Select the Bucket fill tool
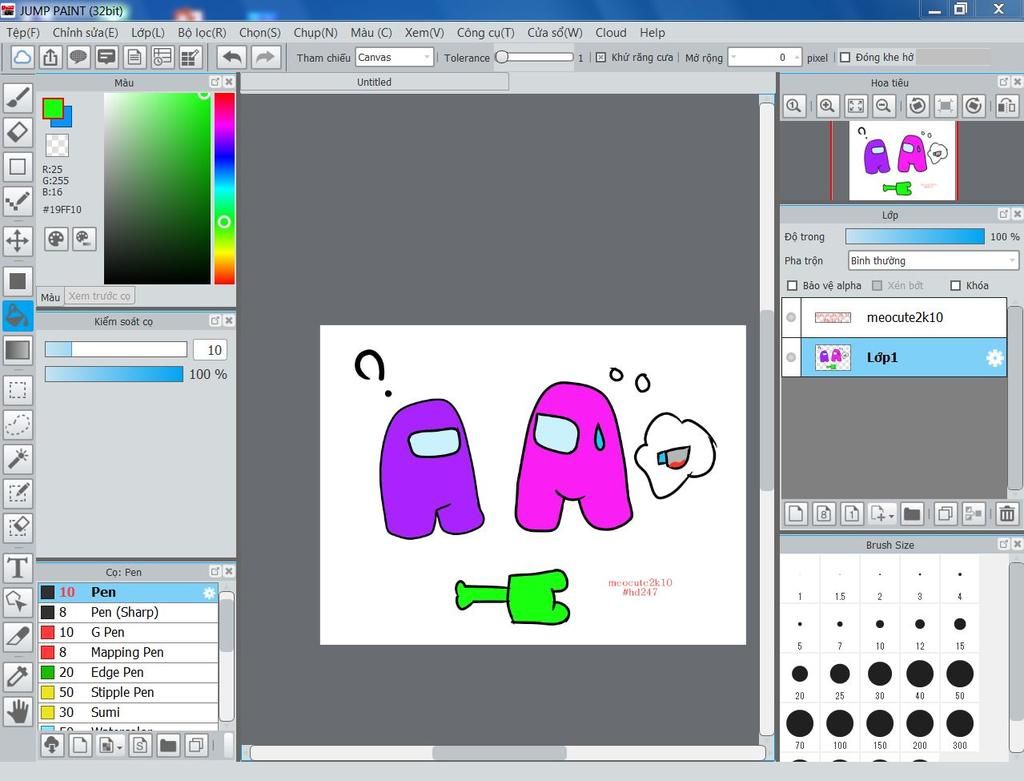The height and width of the screenshot is (781, 1024). tap(18, 316)
